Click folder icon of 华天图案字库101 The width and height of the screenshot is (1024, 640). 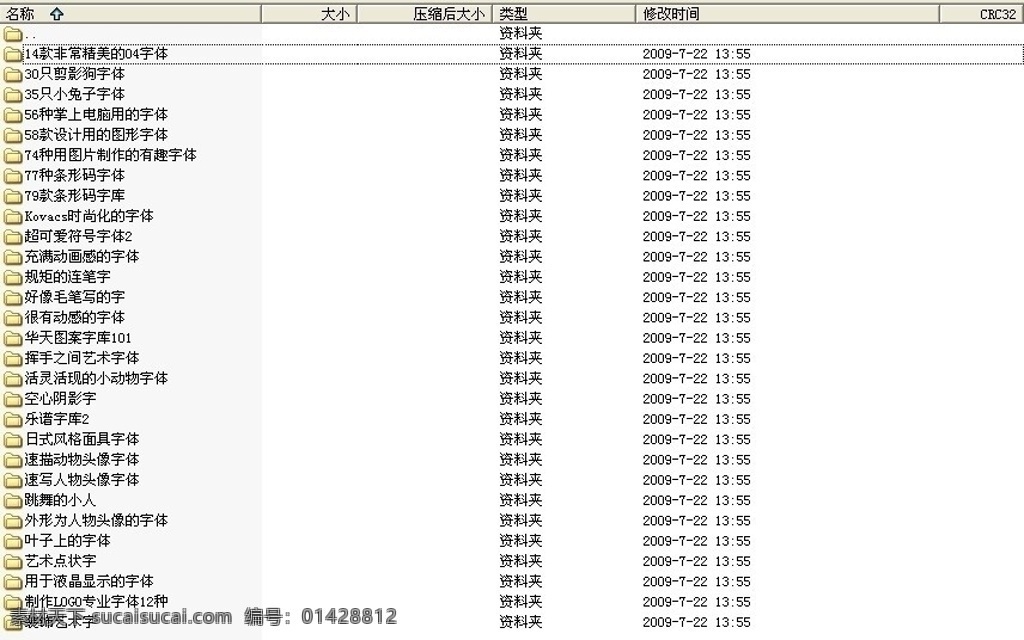(12, 338)
